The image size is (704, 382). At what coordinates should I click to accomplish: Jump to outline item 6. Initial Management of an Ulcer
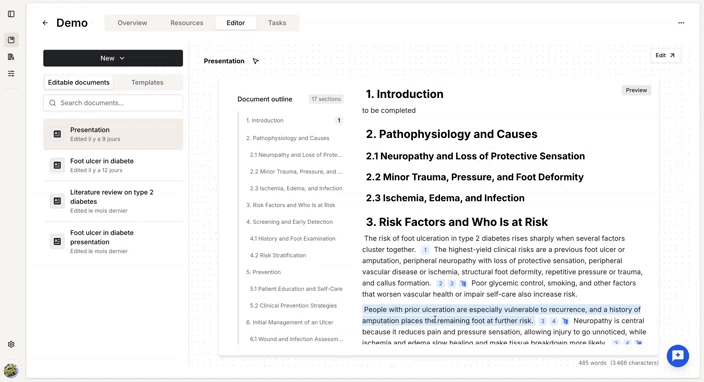point(290,322)
